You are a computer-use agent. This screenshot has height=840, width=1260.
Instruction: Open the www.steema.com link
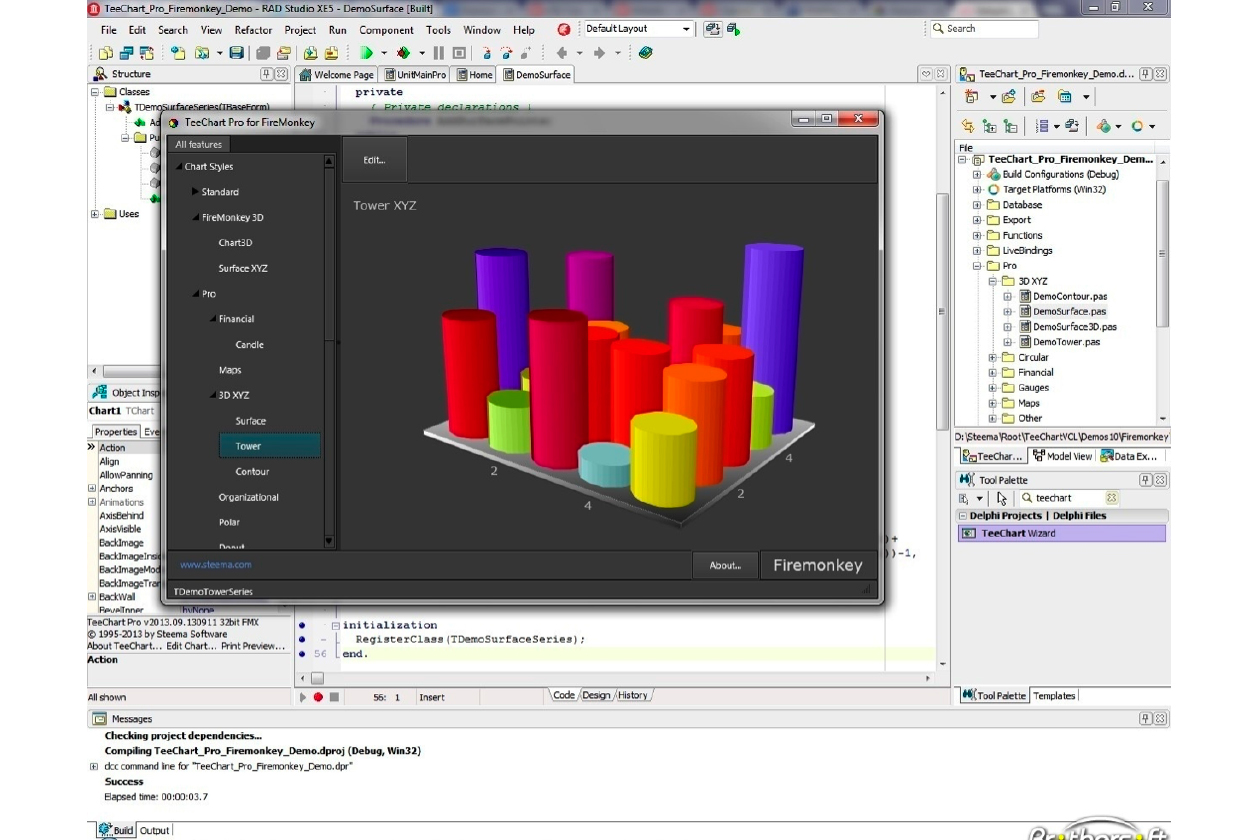[215, 565]
